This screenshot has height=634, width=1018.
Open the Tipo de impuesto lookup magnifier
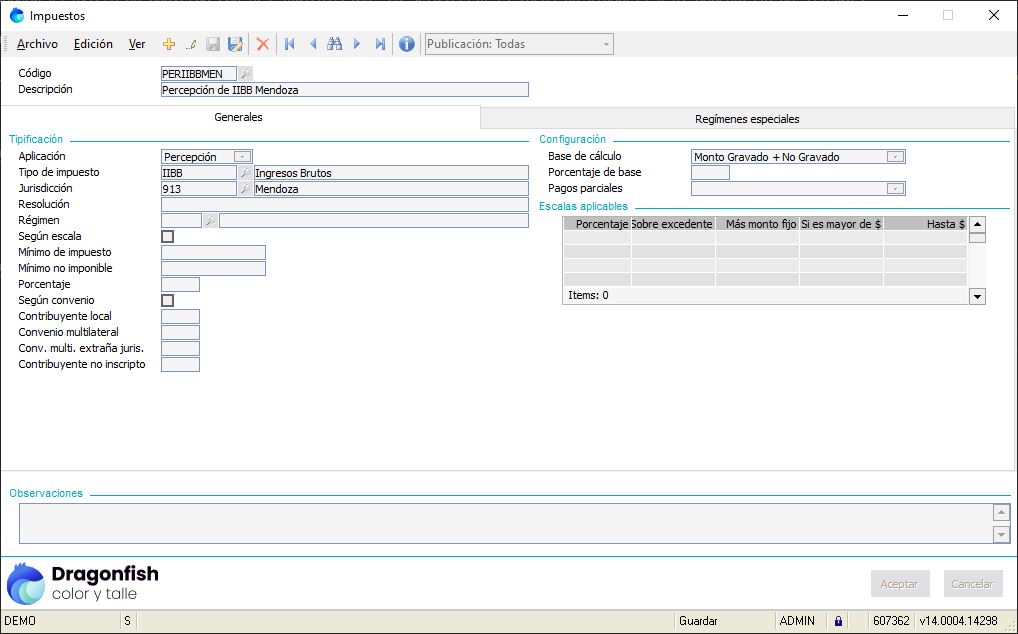(x=245, y=173)
